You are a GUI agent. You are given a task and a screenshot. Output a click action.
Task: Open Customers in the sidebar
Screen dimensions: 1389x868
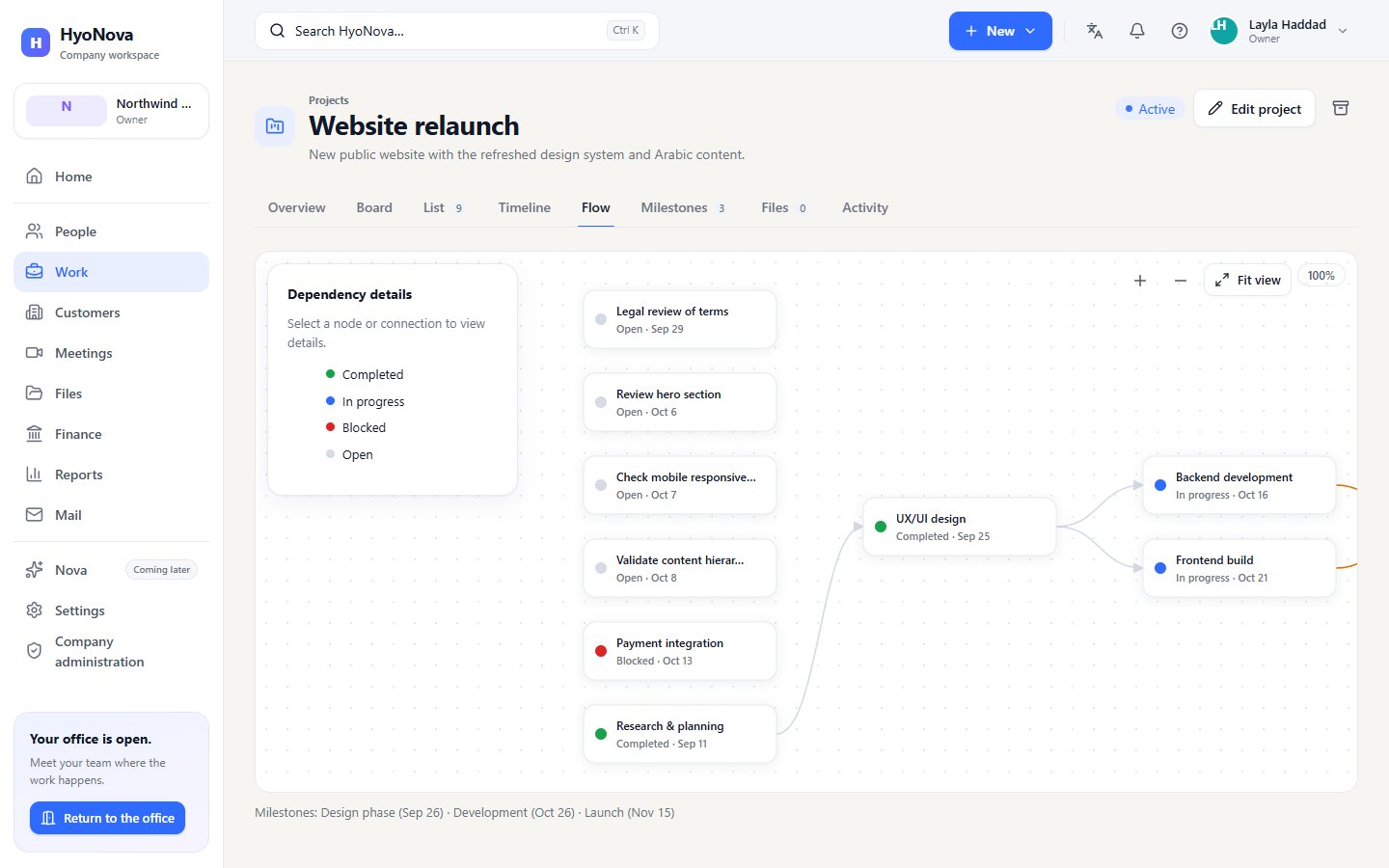(111, 312)
